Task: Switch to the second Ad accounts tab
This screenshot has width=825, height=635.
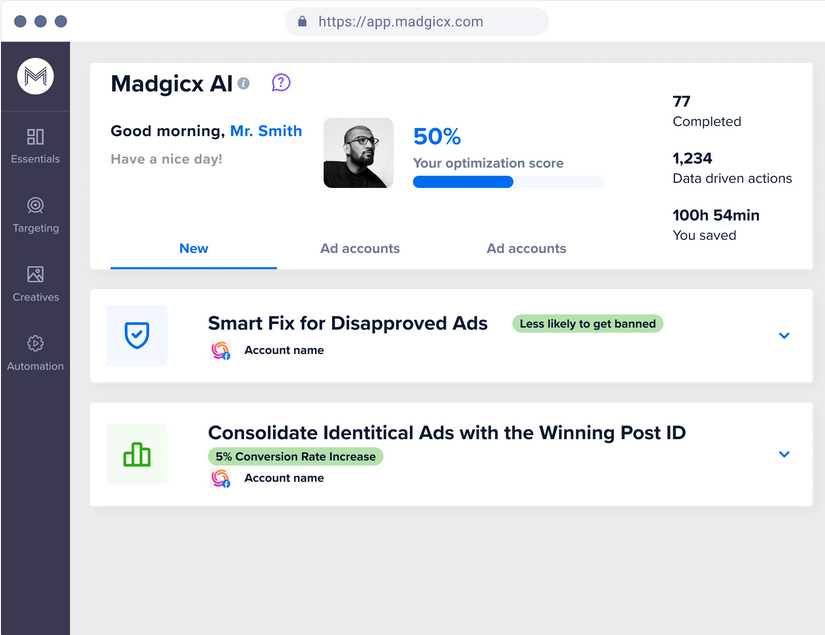Action: [x=526, y=248]
